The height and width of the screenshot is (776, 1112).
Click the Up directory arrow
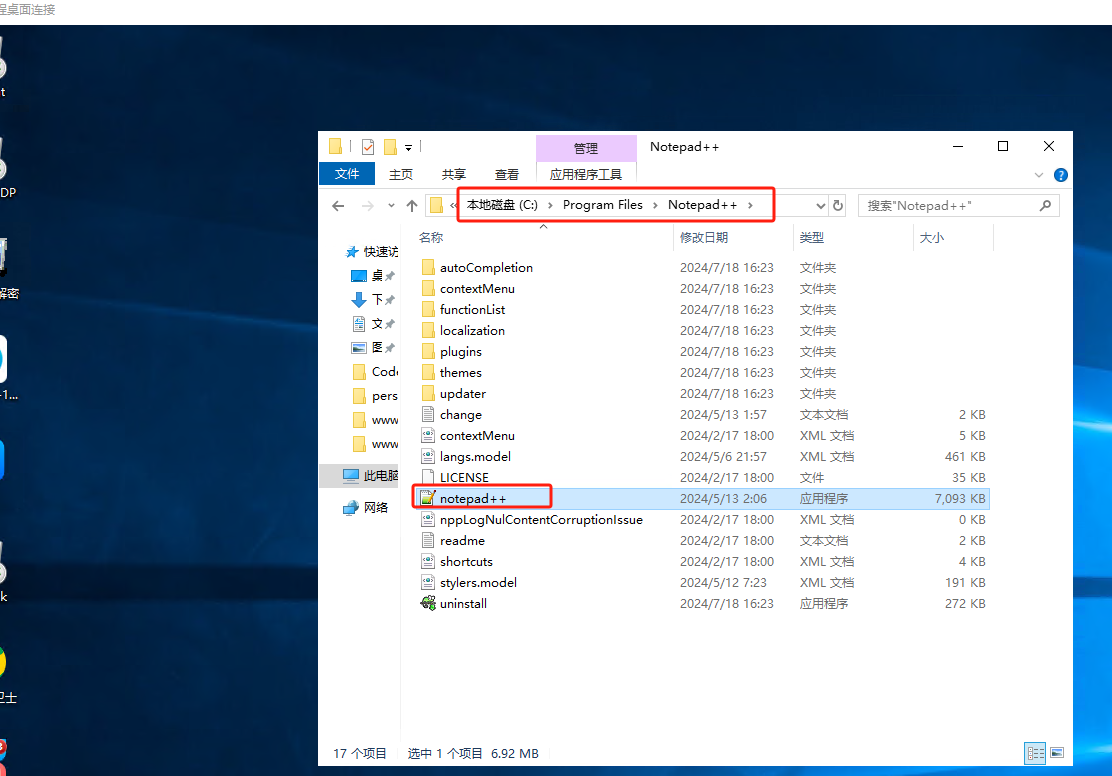point(412,206)
